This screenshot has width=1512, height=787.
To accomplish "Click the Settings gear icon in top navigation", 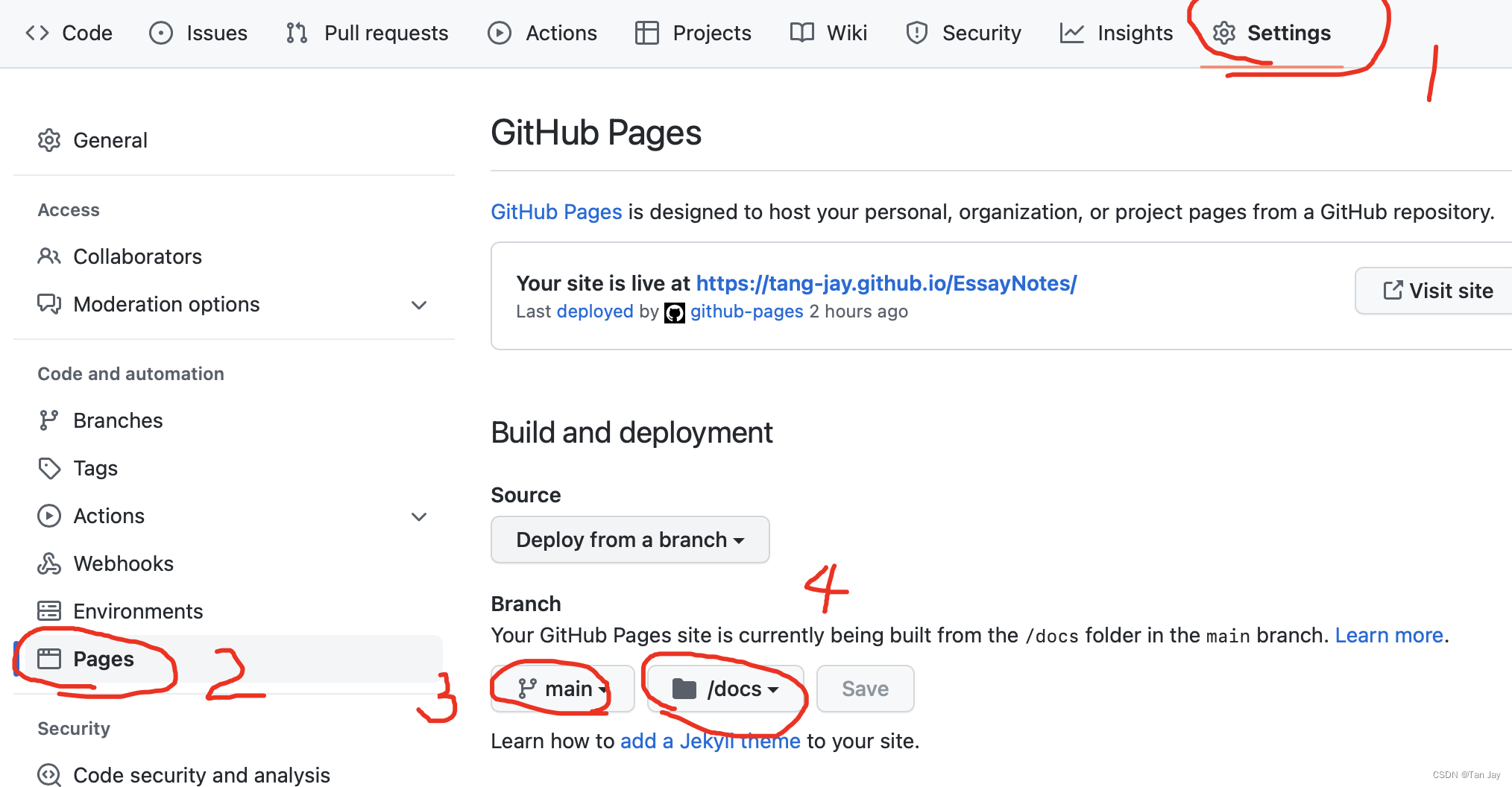I will [x=1224, y=33].
